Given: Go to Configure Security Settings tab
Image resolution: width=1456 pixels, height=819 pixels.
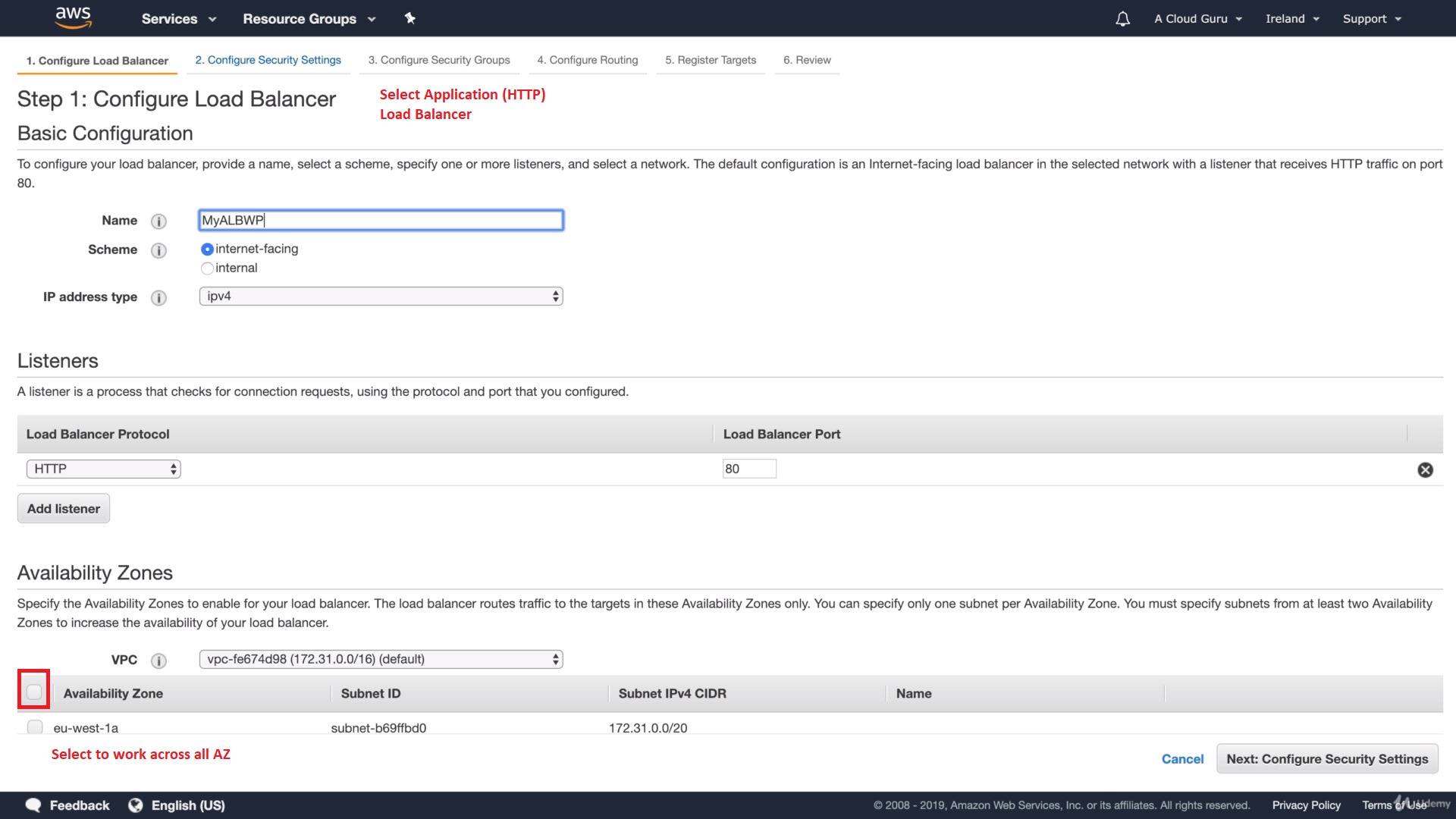Looking at the screenshot, I should 268,60.
